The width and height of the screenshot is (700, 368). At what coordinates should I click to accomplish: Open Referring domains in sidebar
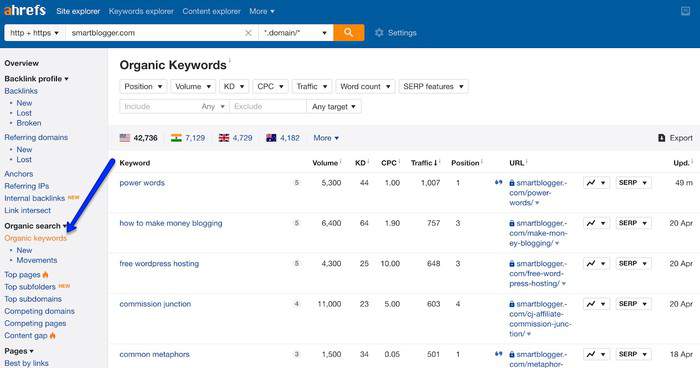(36, 138)
